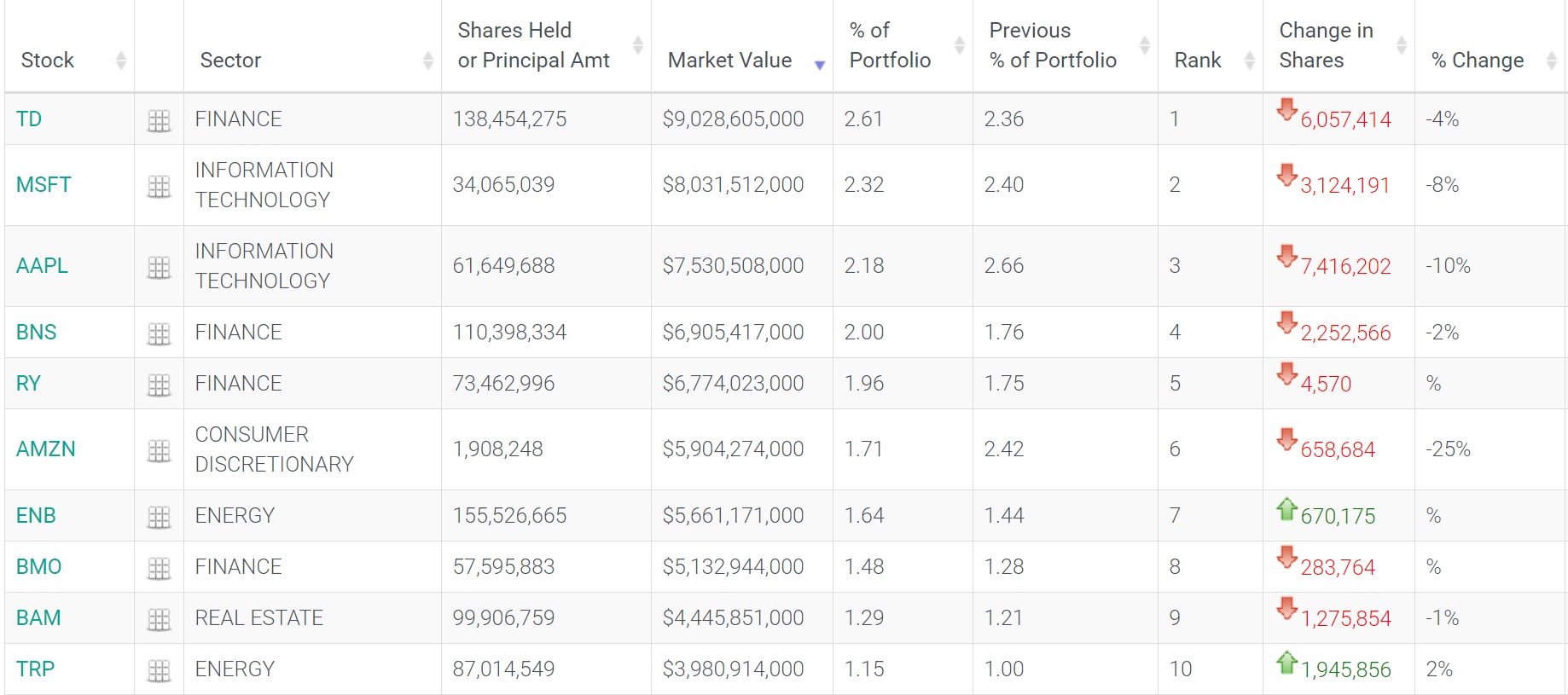Open the BNS ticker link

point(37,333)
